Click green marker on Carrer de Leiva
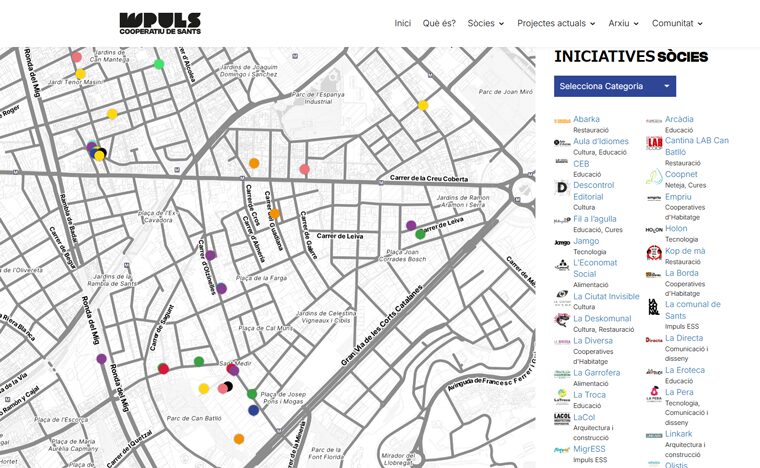 click(420, 234)
